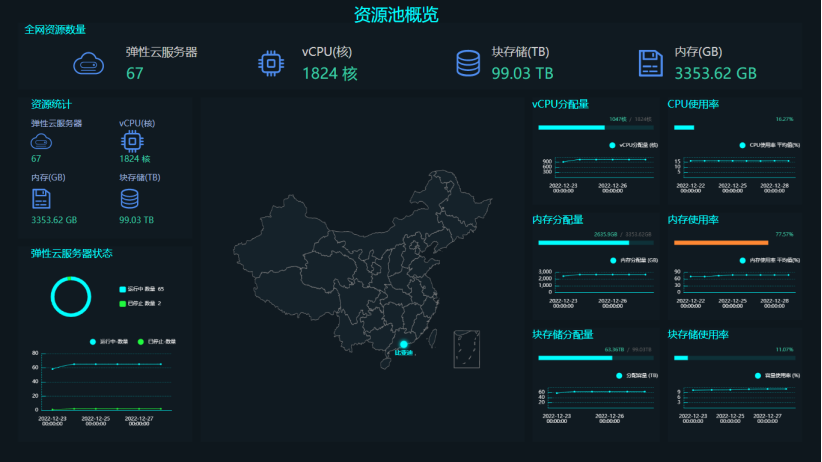Click the block storage database icon in top summary
Image resolution: width=822 pixels, height=462 pixels.
click(x=468, y=63)
